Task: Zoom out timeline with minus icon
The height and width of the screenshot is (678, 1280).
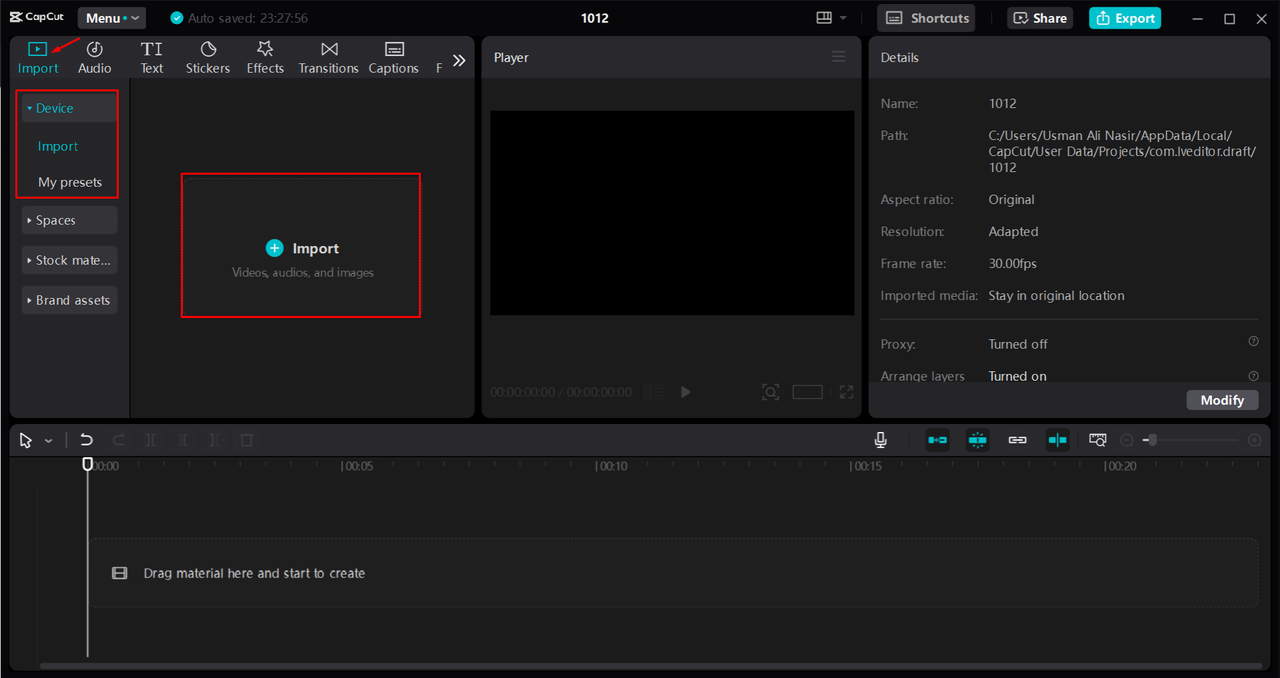Action: click(1126, 440)
